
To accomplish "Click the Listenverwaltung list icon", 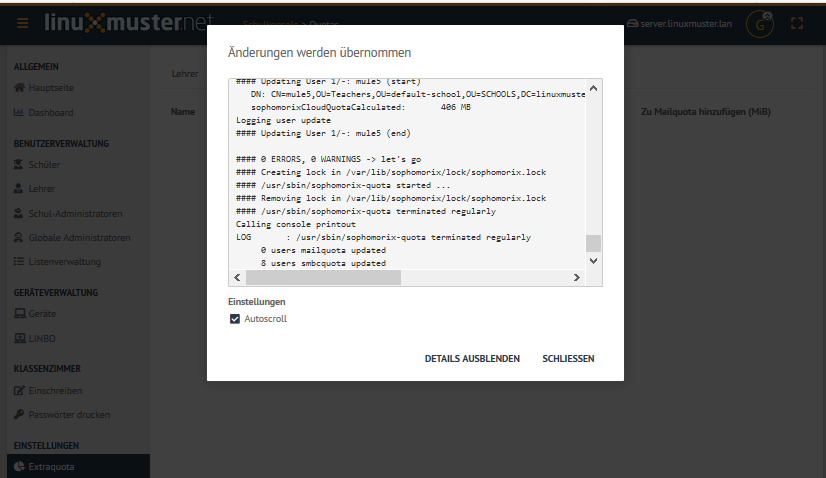I will 18,261.
